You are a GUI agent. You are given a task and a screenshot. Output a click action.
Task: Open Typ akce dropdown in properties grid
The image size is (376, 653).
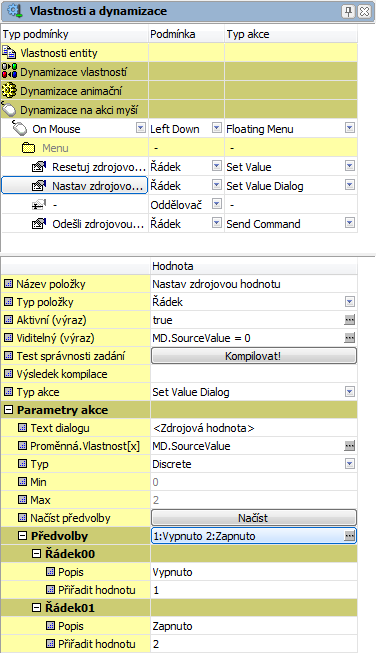[x=350, y=392]
